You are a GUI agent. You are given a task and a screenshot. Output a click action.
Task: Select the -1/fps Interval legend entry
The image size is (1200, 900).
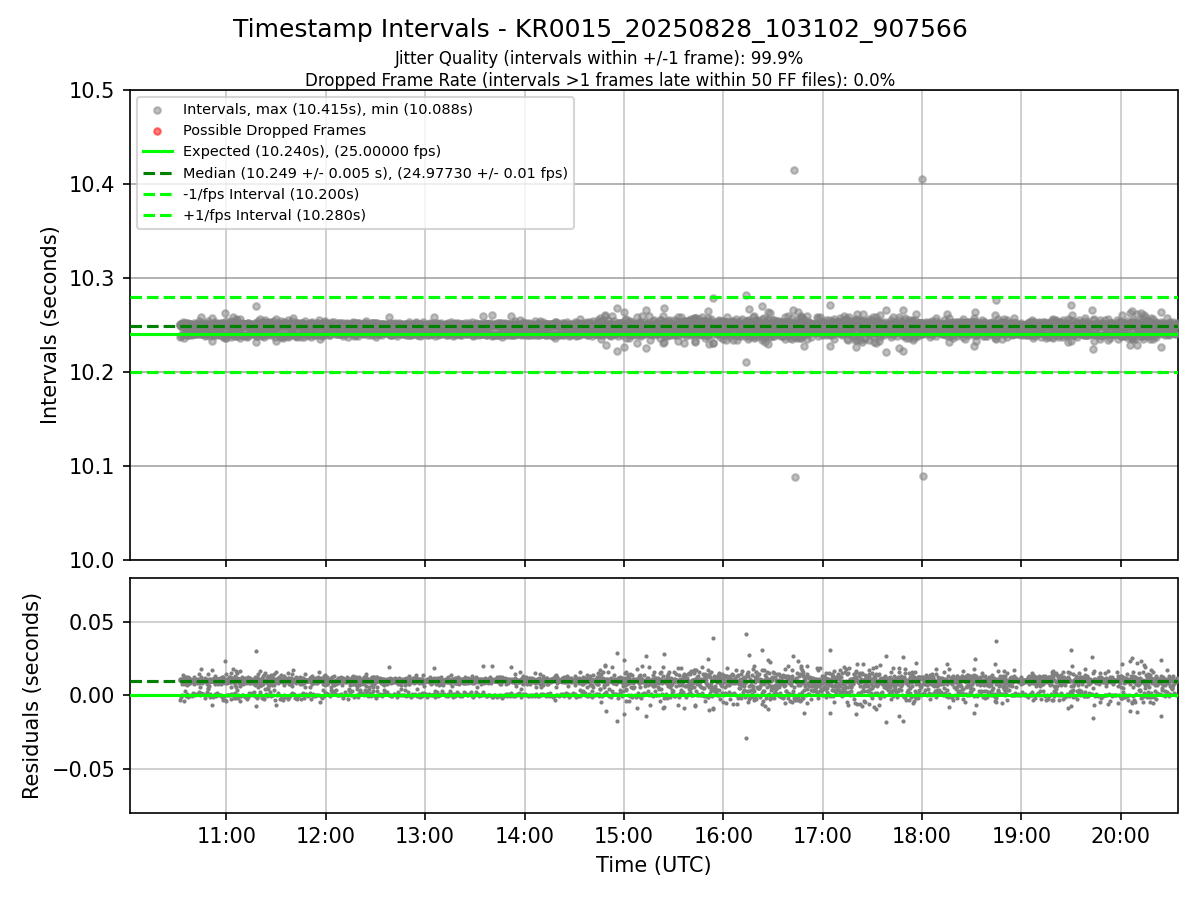pyautogui.click(x=271, y=194)
